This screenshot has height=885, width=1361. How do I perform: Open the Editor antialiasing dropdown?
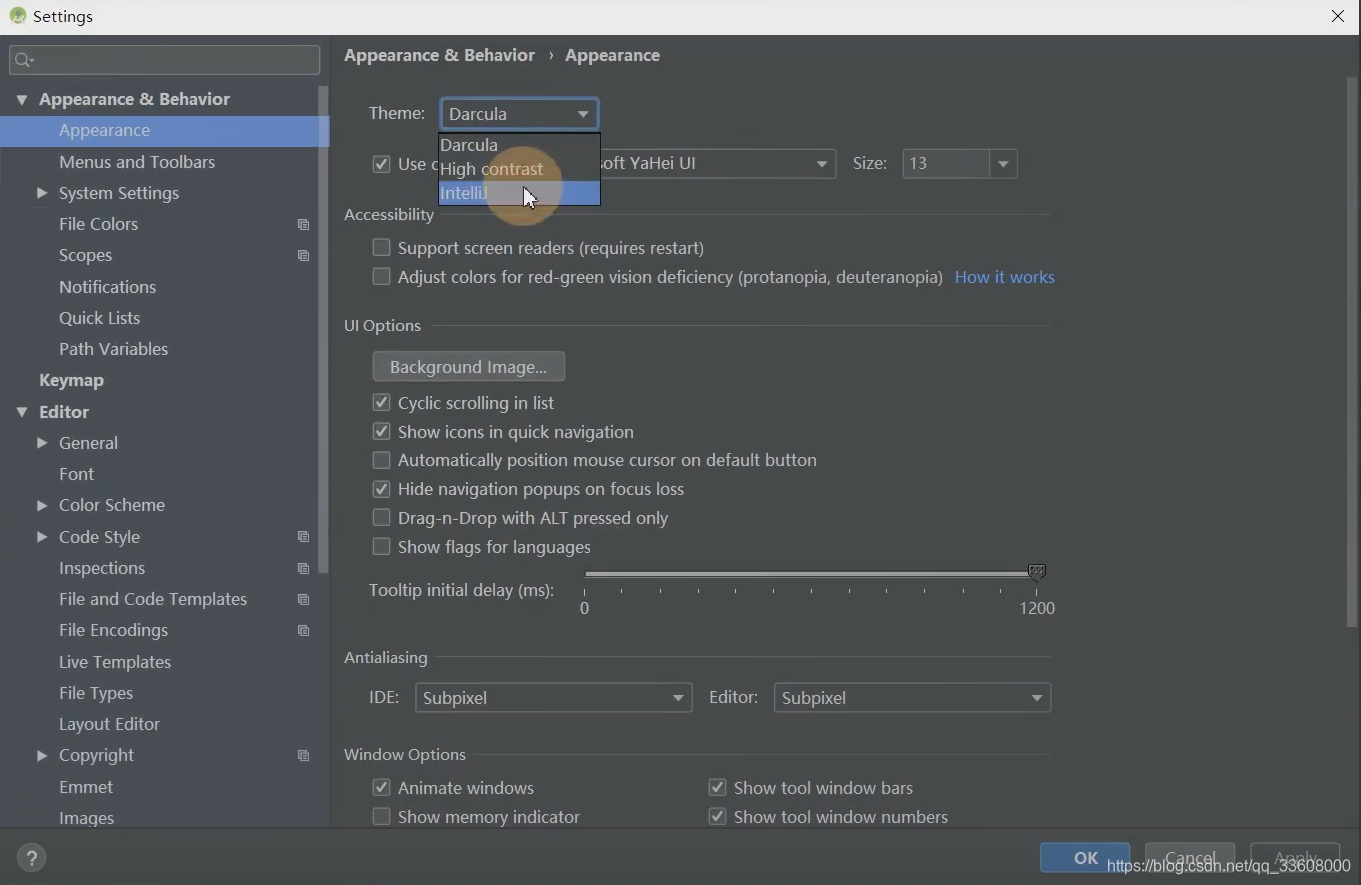(912, 698)
